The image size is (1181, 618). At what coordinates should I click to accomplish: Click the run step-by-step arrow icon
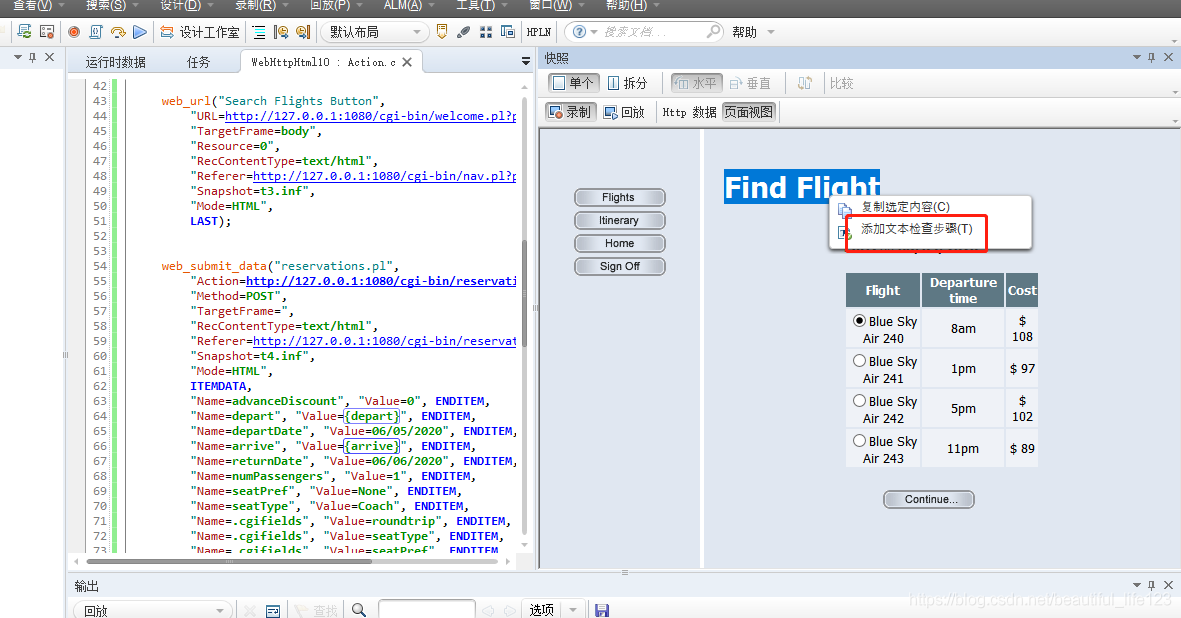click(x=117, y=32)
